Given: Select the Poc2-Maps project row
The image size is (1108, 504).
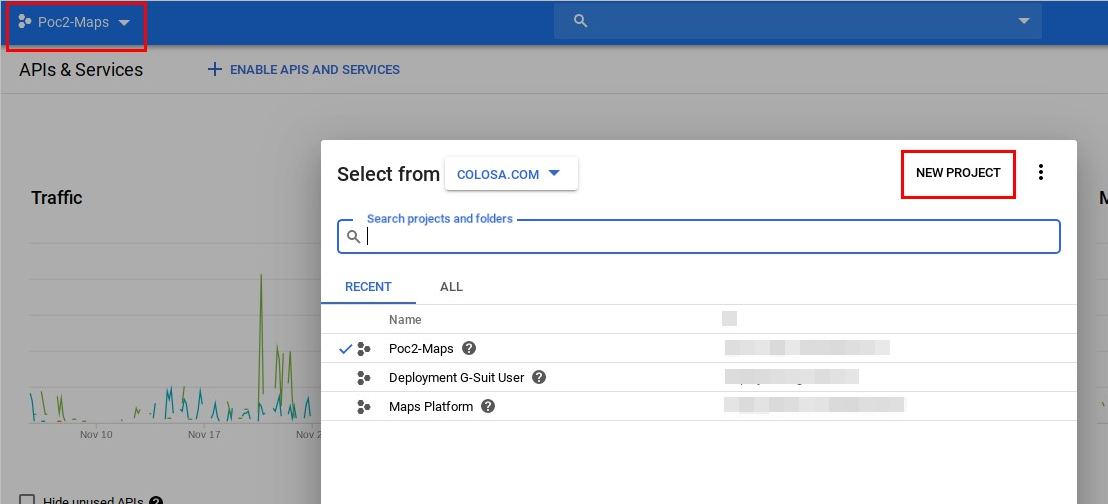Looking at the screenshot, I should click(x=421, y=349).
